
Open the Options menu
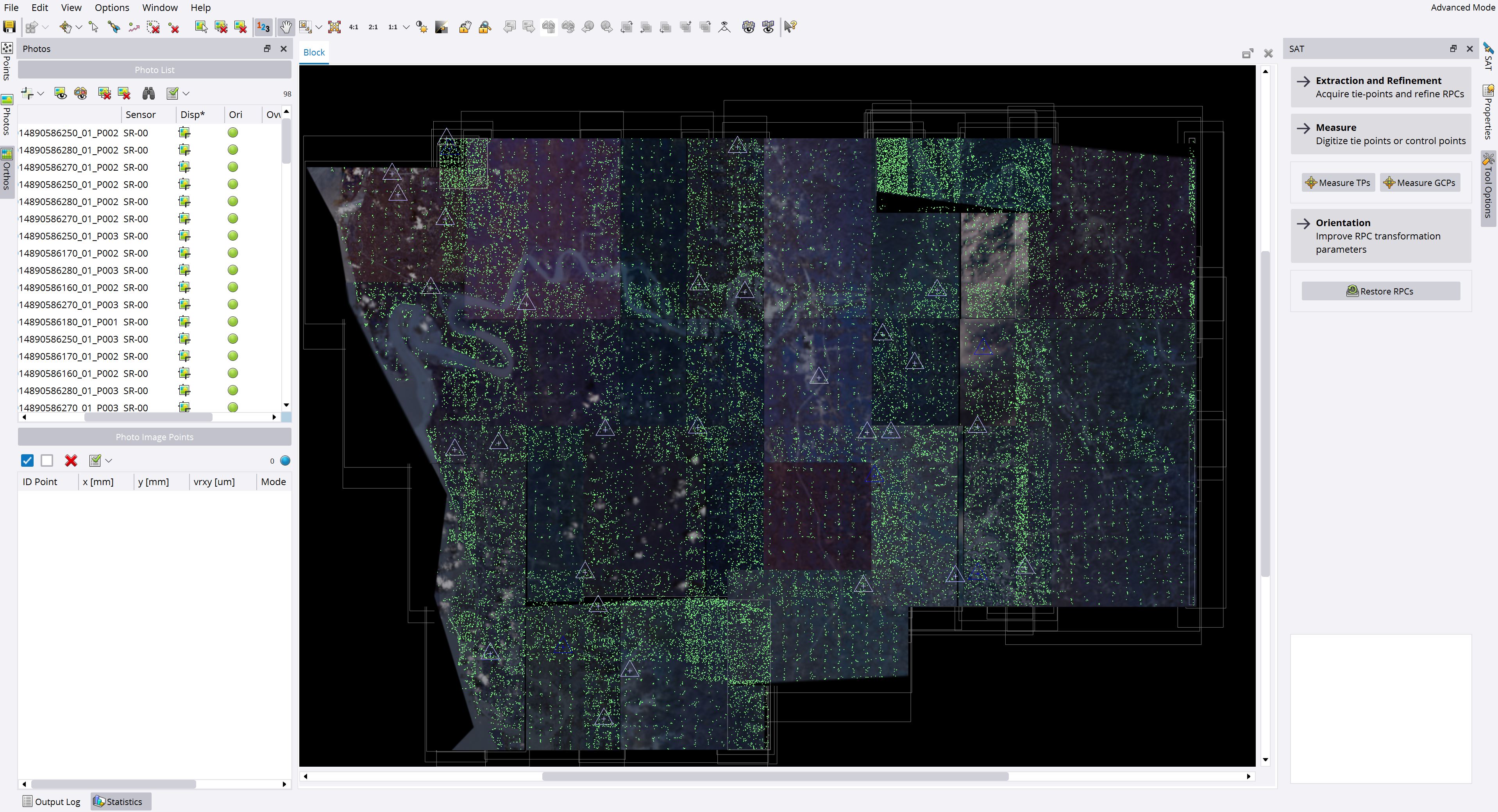click(x=112, y=7)
